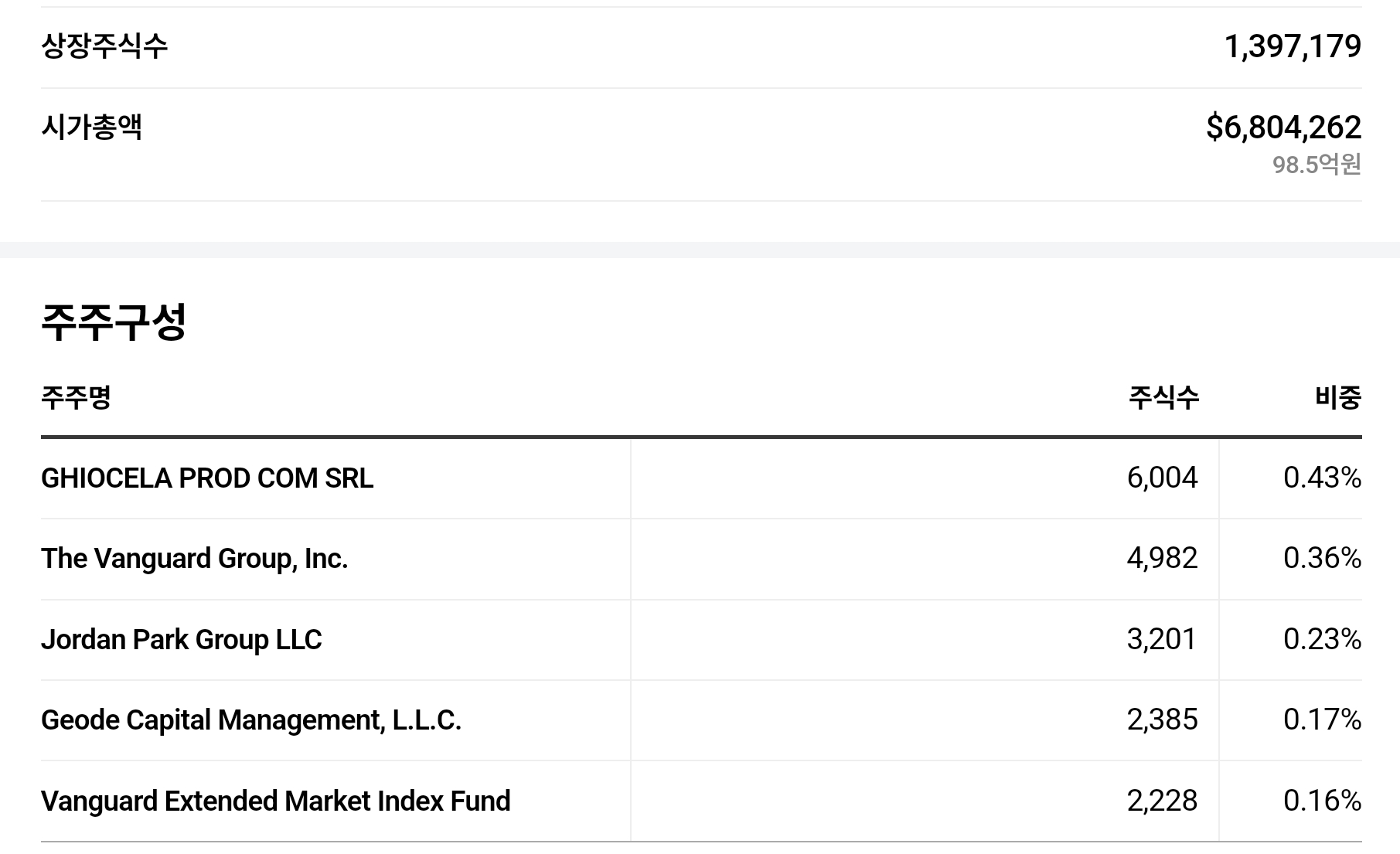The width and height of the screenshot is (1400, 854).
Task: Select Geode Capital Management, L.L.C. row
Action: pyautogui.click(x=701, y=720)
